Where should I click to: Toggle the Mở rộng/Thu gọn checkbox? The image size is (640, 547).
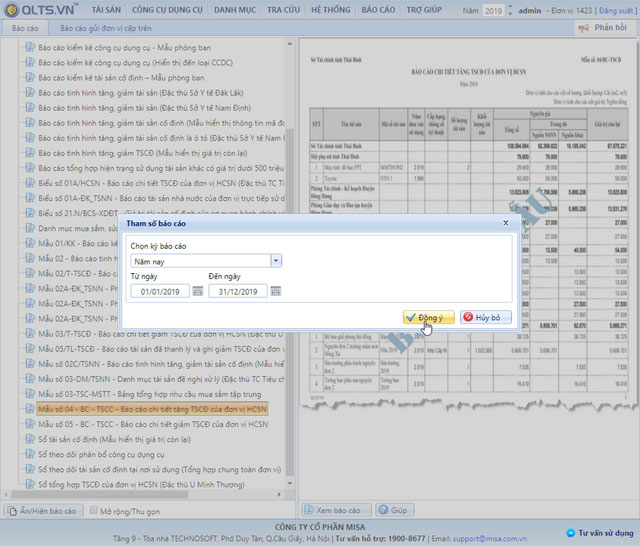click(x=93, y=510)
